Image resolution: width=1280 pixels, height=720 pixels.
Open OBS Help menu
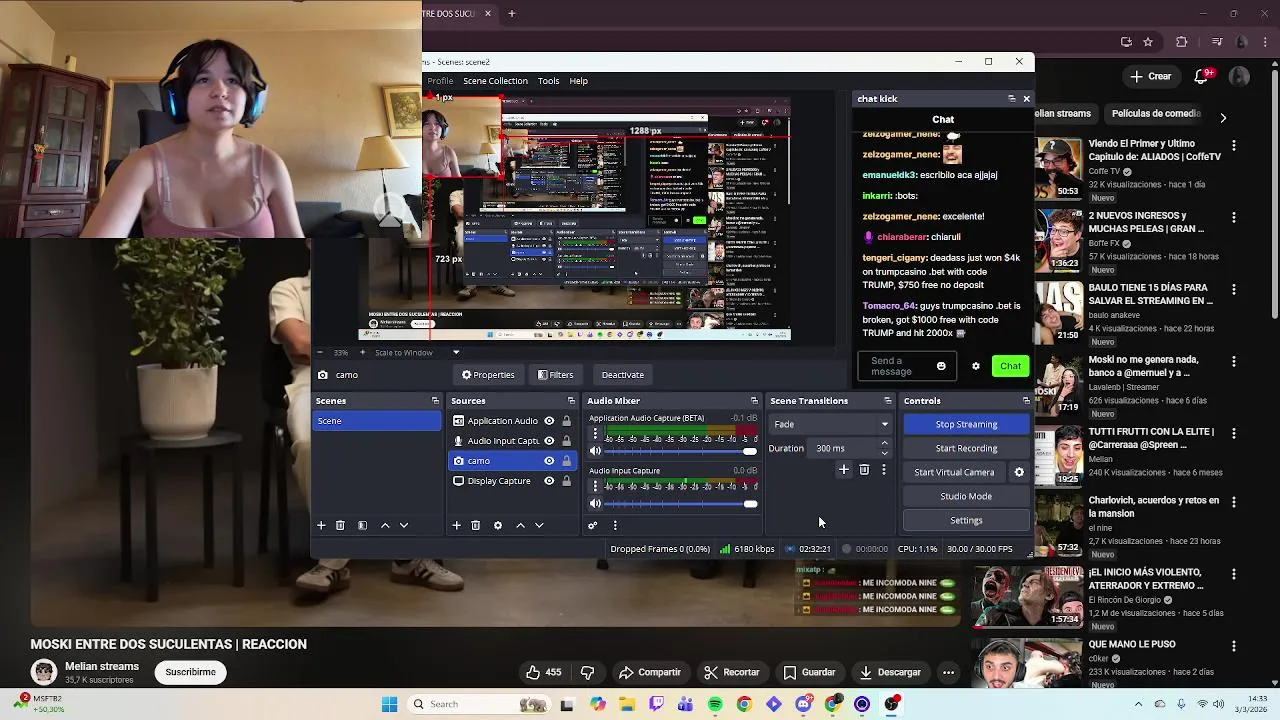click(579, 81)
